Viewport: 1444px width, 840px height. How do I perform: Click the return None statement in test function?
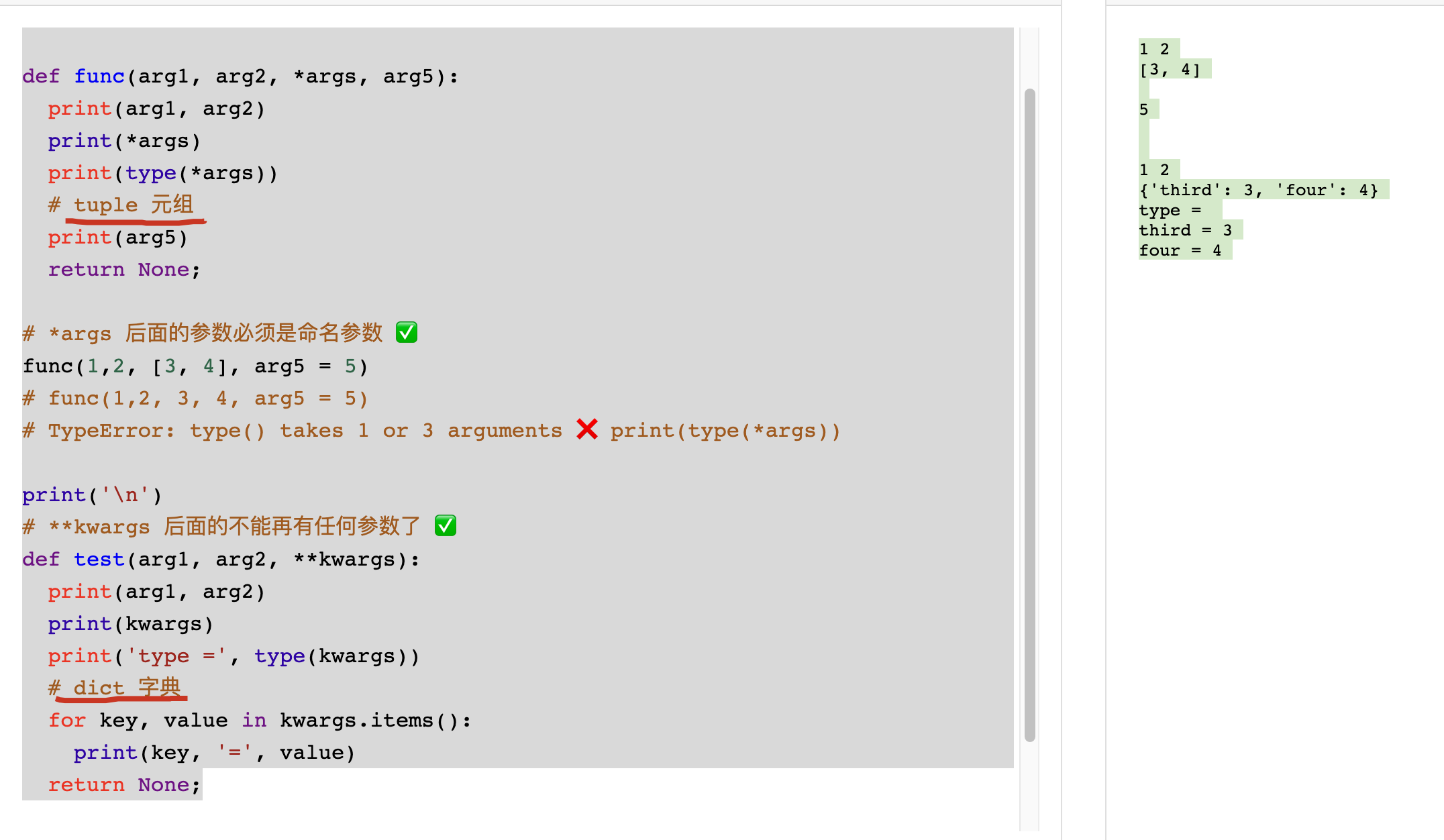[x=113, y=785]
